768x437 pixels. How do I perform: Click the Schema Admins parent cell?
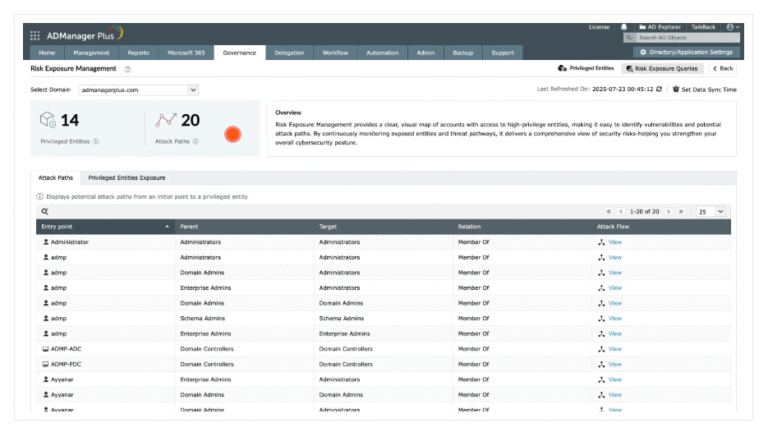coord(244,318)
